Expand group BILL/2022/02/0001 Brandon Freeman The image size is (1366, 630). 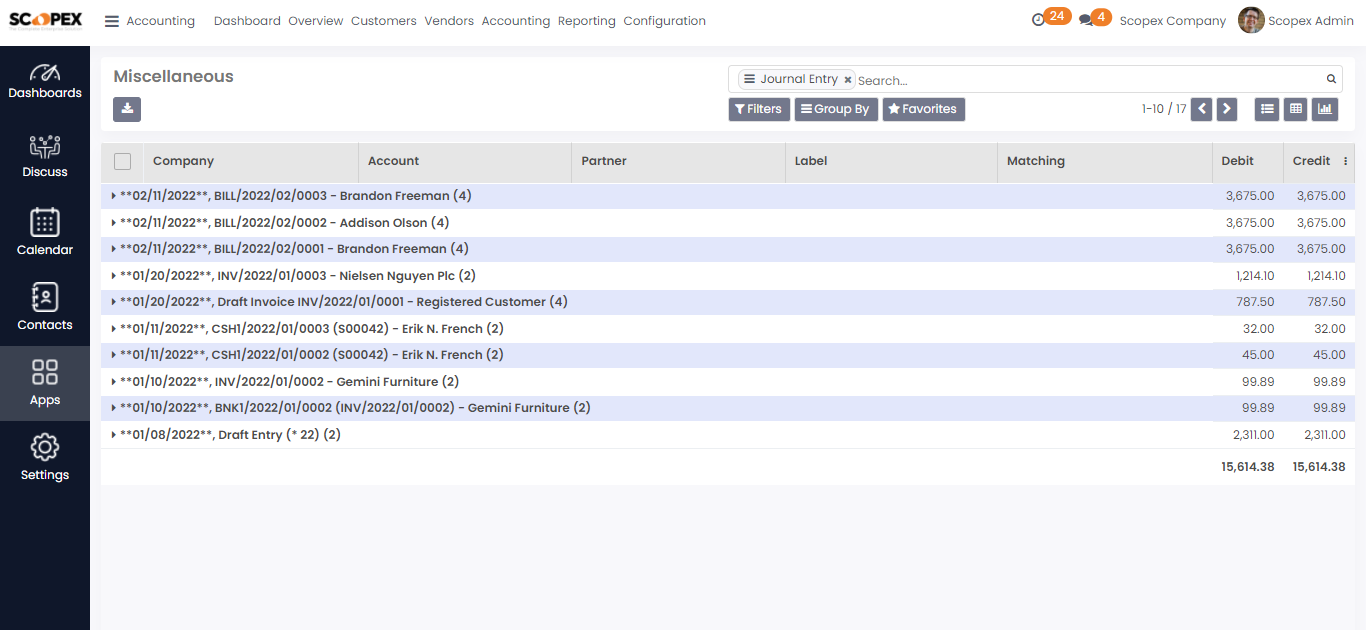pyautogui.click(x=290, y=249)
